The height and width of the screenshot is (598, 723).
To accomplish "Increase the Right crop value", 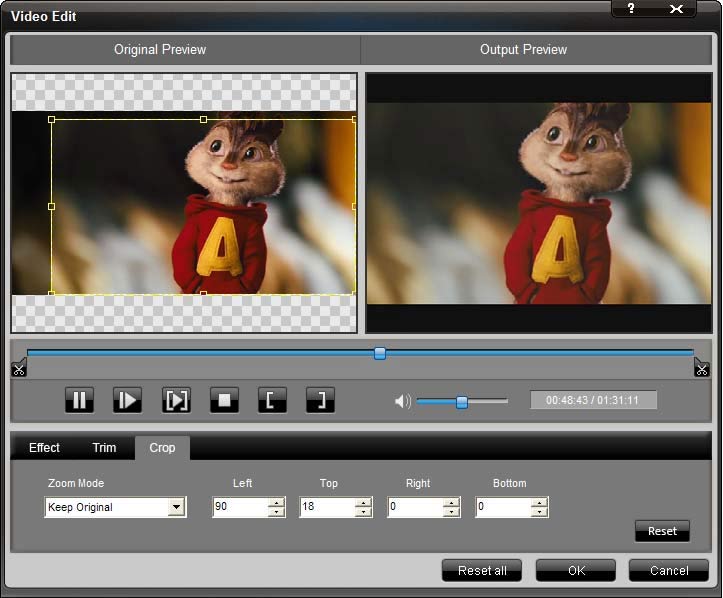I will click(x=451, y=502).
